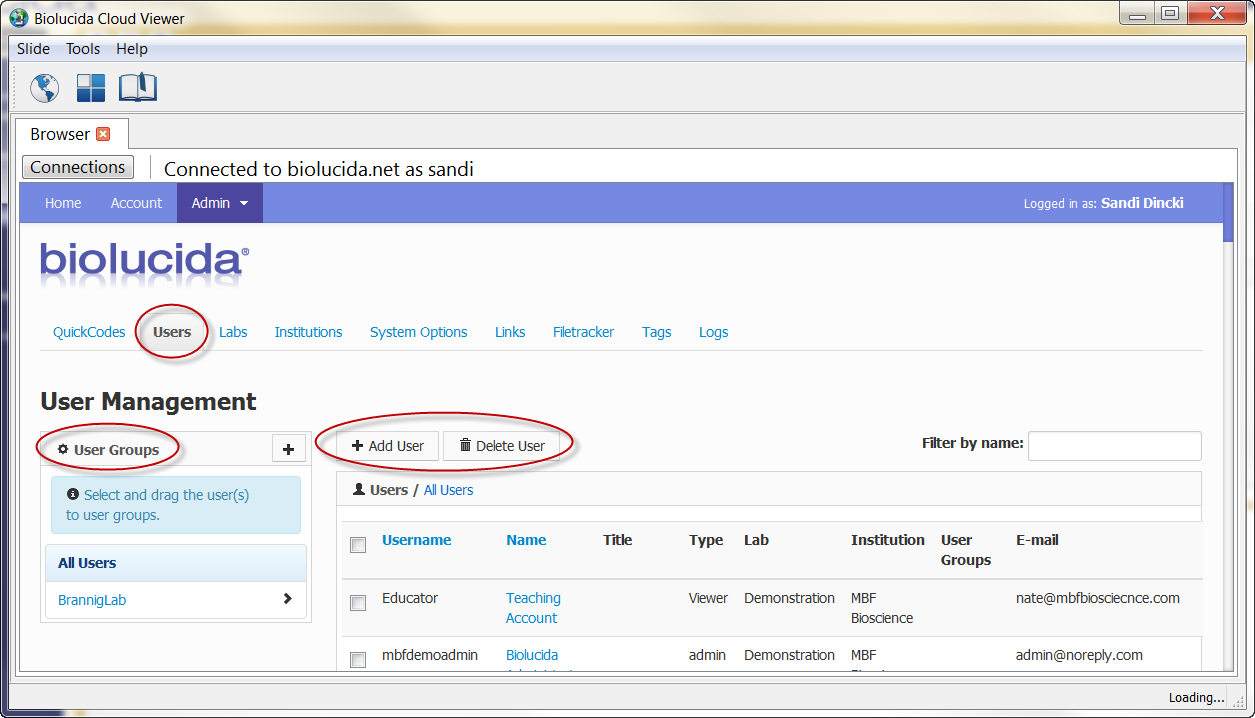Viewport: 1255px width, 718px height.
Task: Click the Biolucida logo
Action: tap(144, 261)
